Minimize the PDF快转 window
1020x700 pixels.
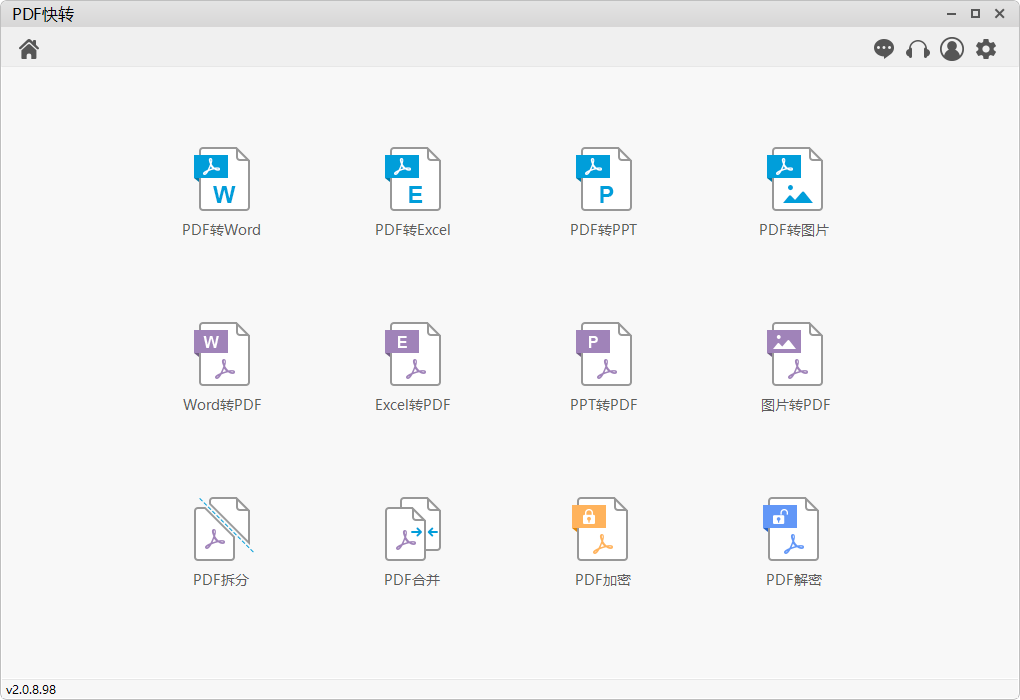[951, 14]
